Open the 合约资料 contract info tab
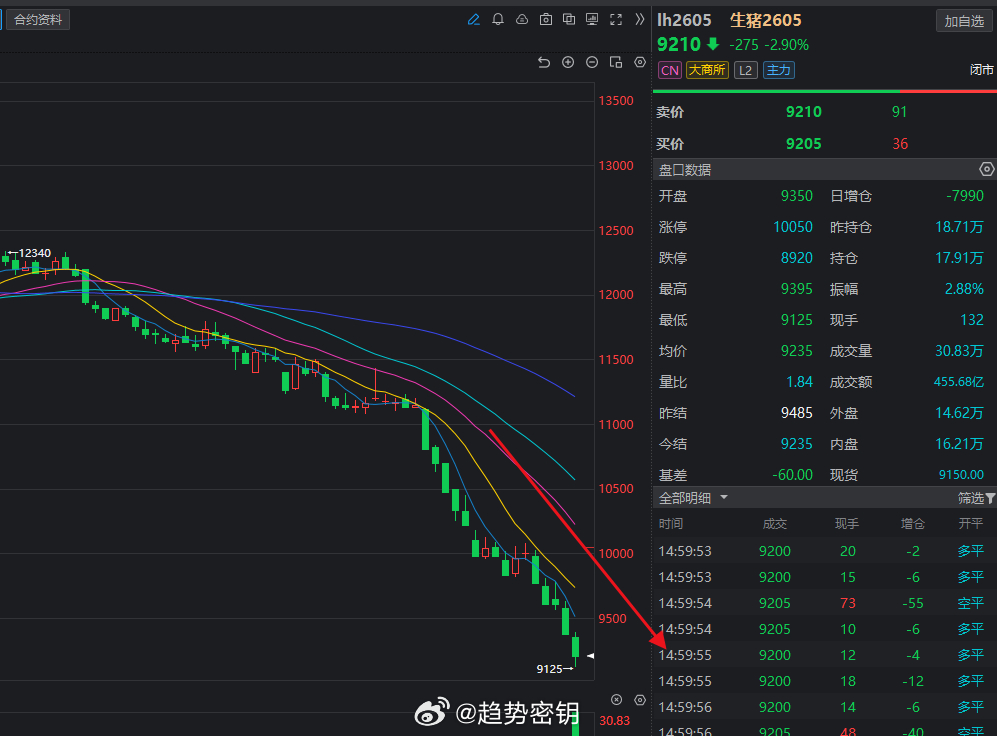 coord(38,20)
